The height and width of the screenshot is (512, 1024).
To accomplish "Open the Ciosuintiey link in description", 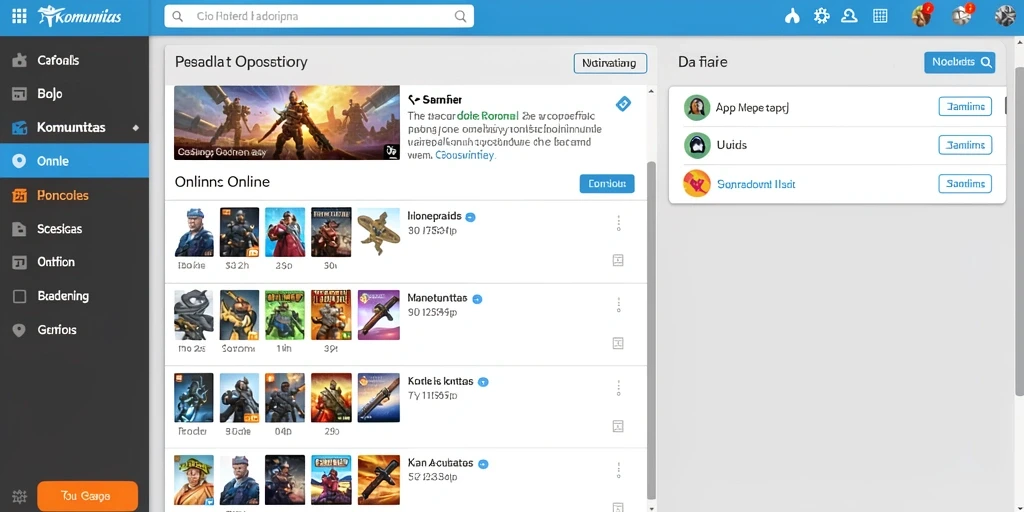I will [x=465, y=155].
